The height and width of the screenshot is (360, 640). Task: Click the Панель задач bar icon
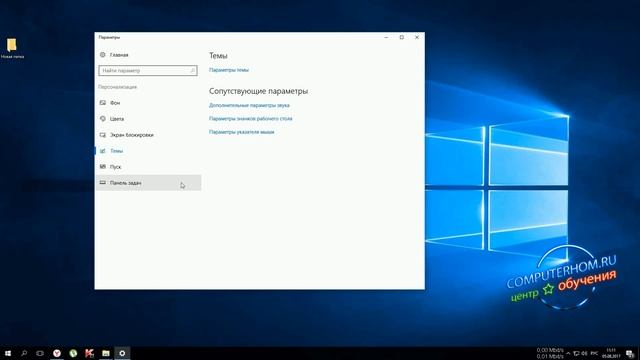point(102,182)
